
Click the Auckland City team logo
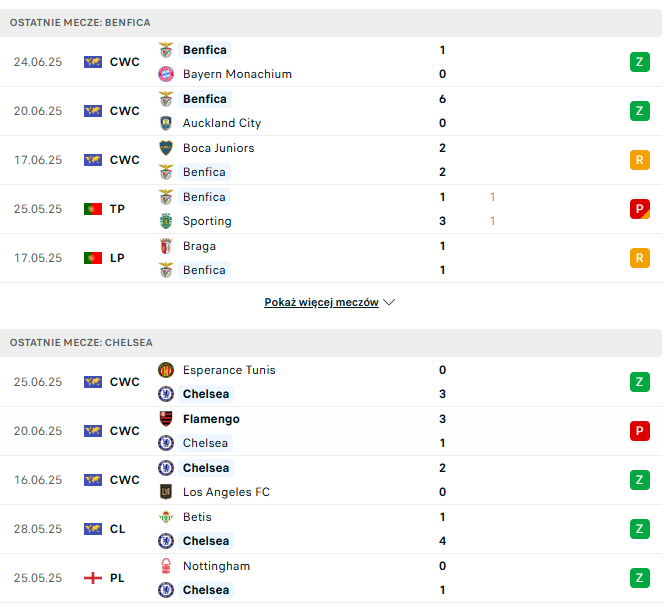[166, 123]
